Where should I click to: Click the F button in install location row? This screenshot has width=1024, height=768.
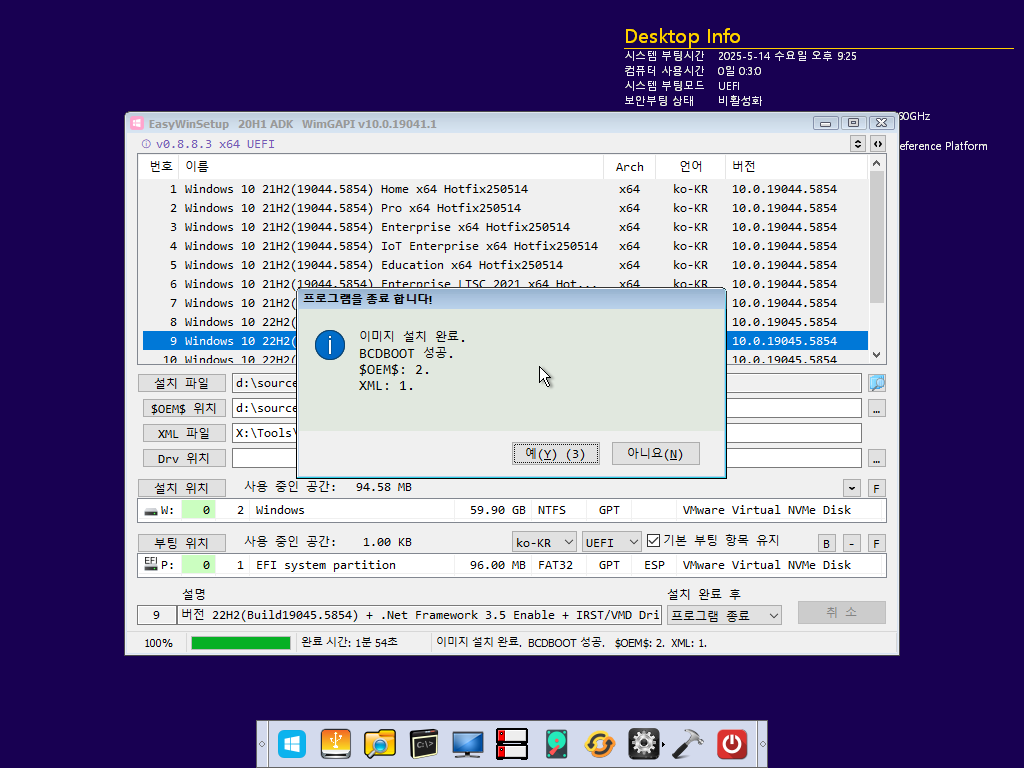point(876,488)
